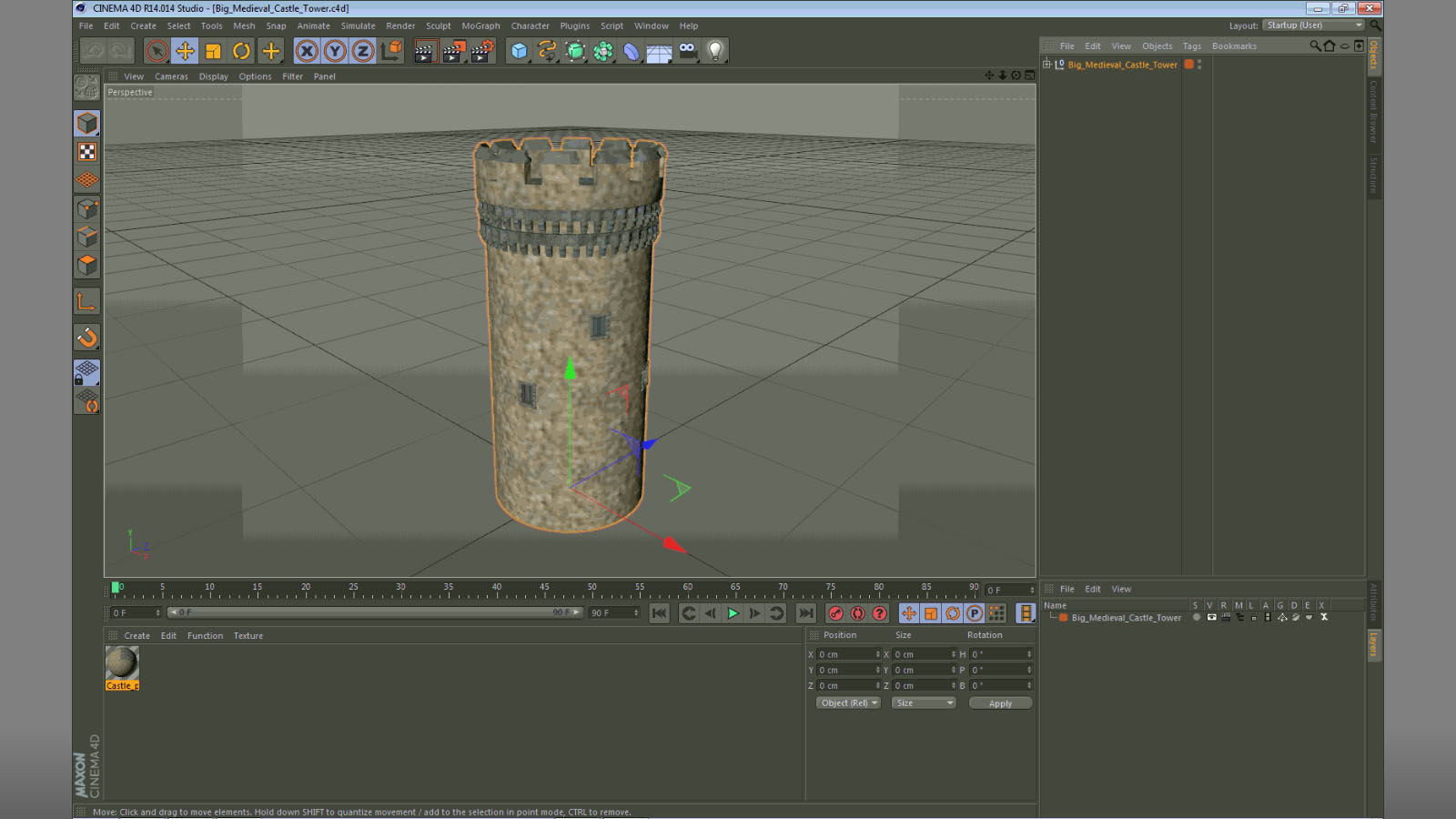
Task: Toggle Z axis lock
Action: coord(363,51)
